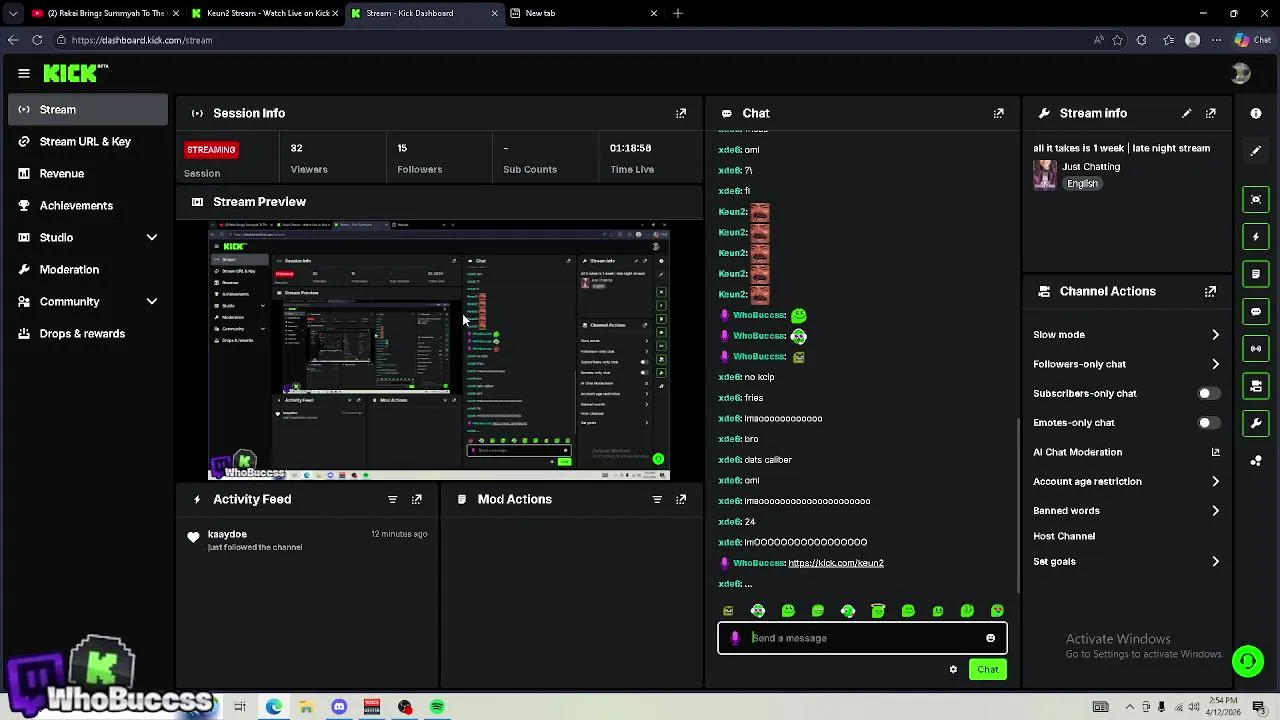Open Followers-only chat options chevron
The height and width of the screenshot is (720, 1280).
[1215, 364]
